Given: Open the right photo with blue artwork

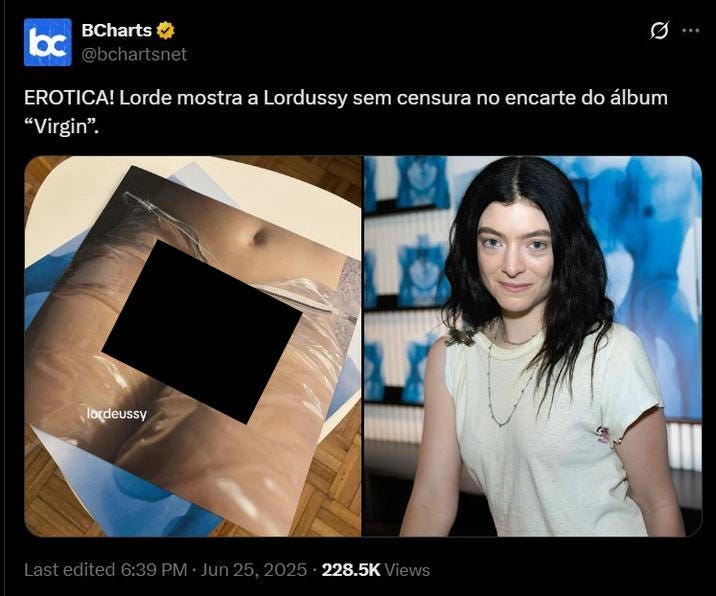Looking at the screenshot, I should [532, 346].
